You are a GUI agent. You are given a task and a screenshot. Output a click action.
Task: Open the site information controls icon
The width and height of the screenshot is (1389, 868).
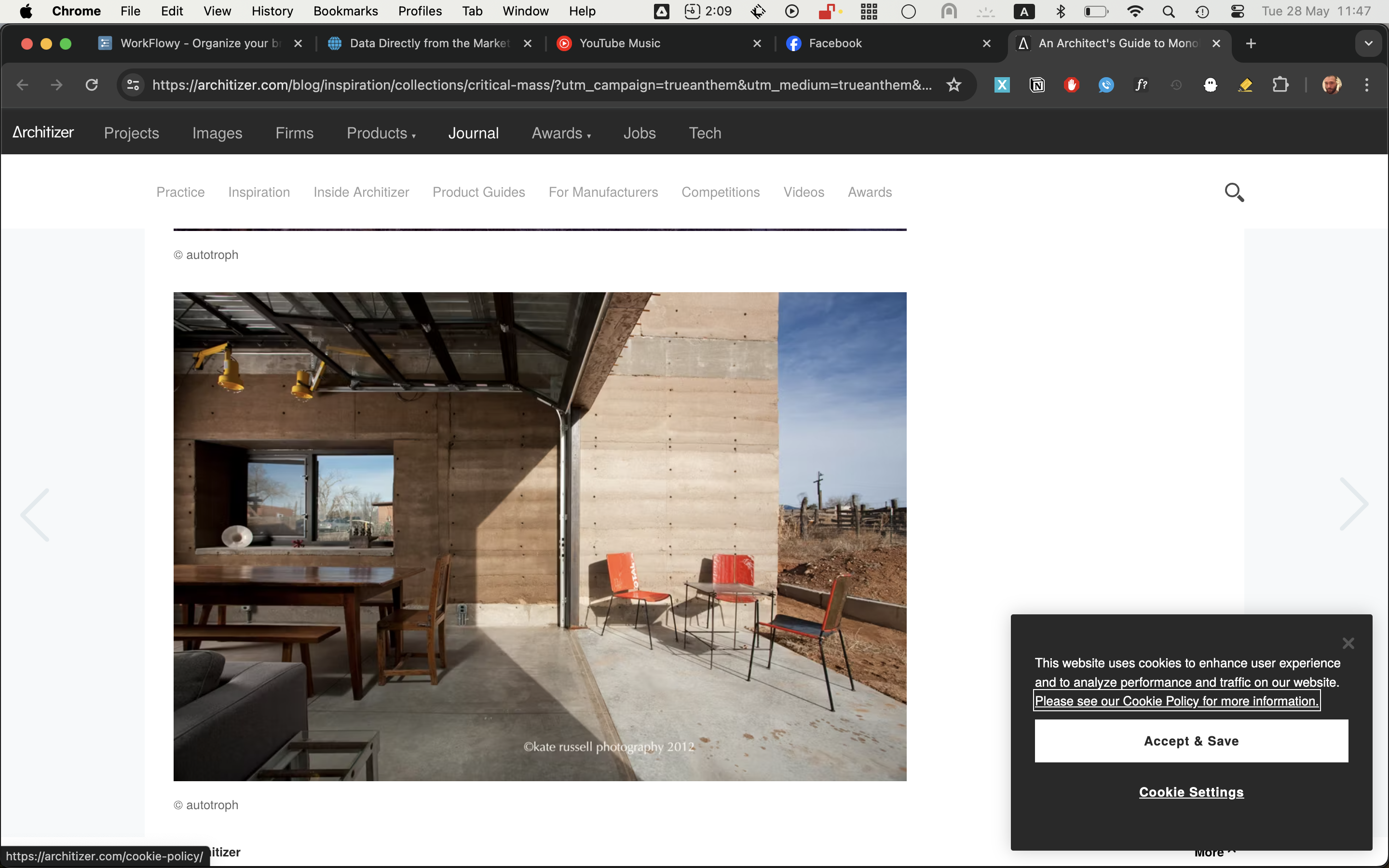[x=133, y=85]
